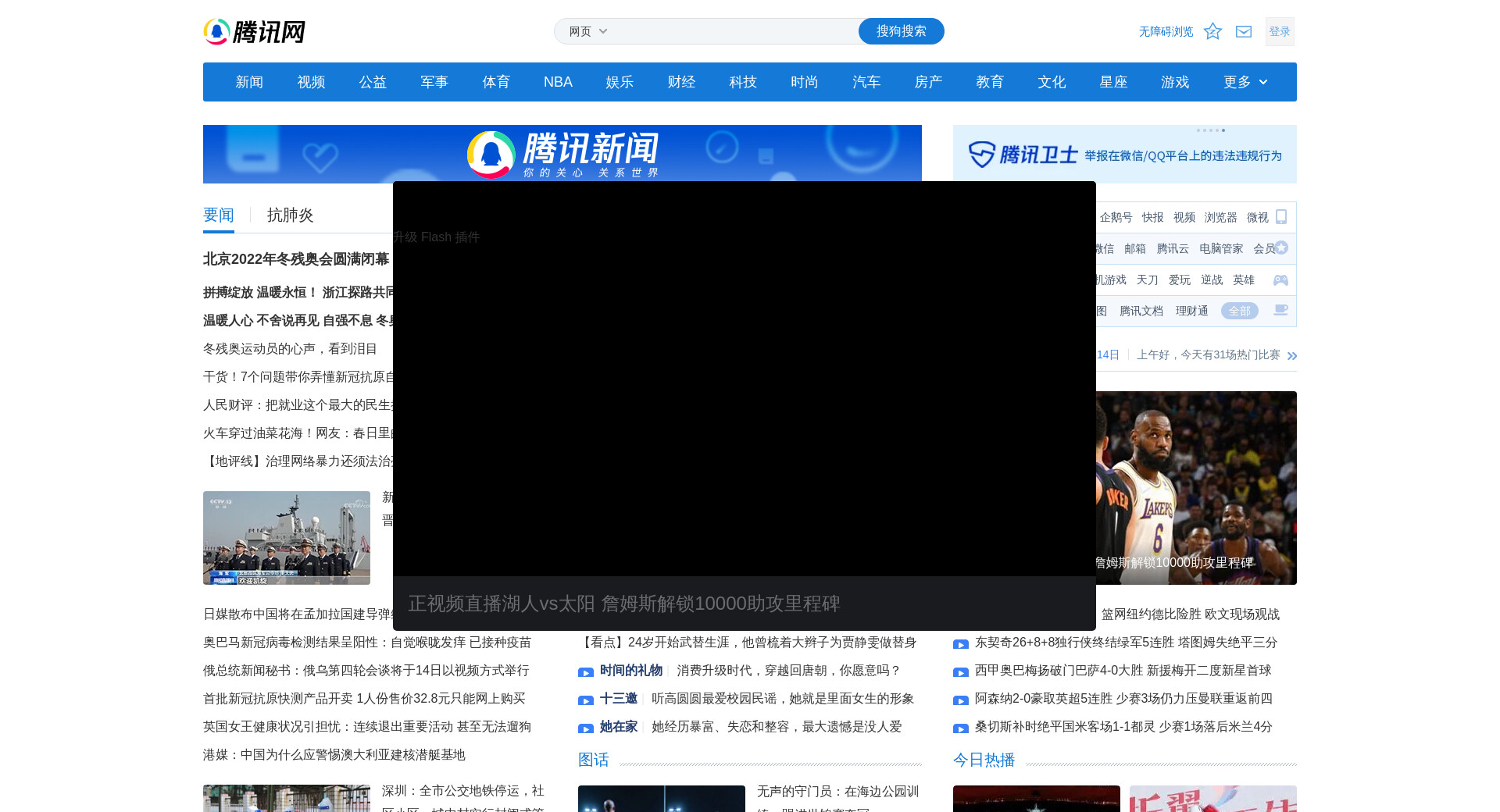This screenshot has width=1500, height=812.
Task: Click the favorites star icon in header
Action: [x=1212, y=31]
